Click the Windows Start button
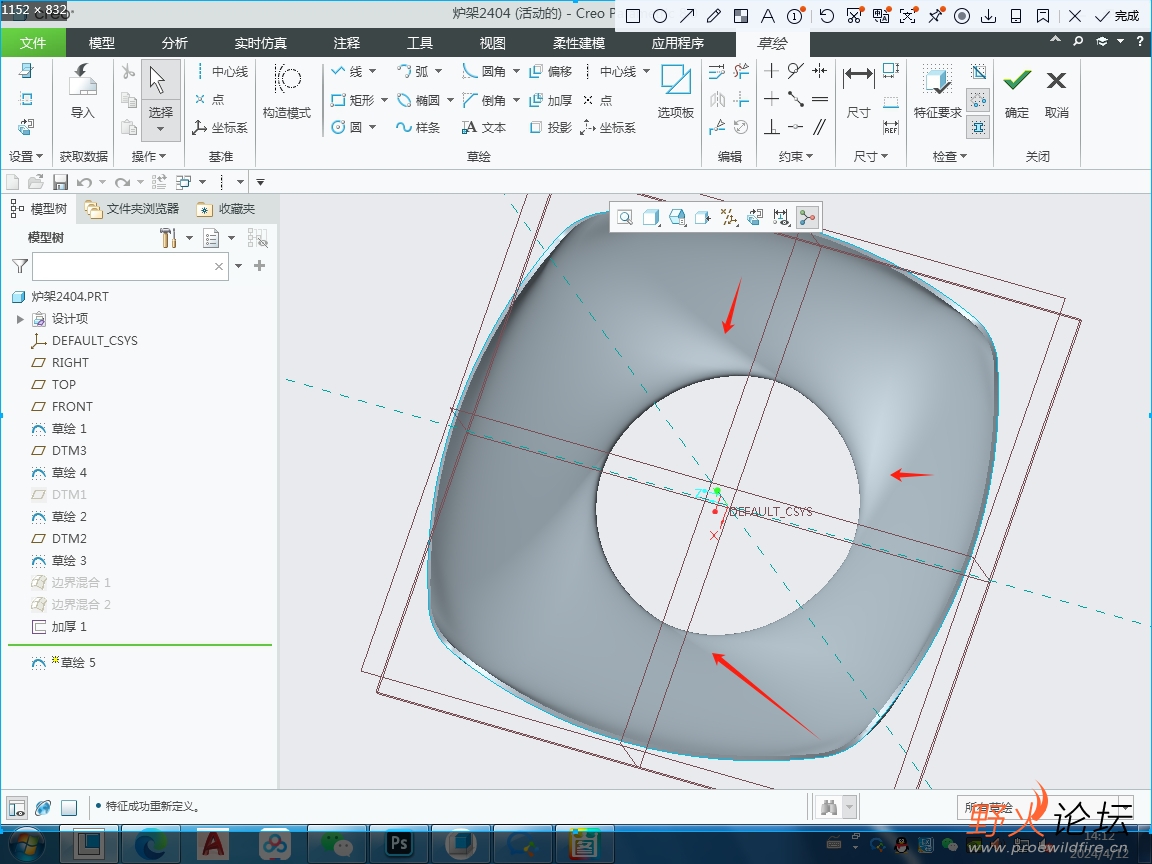The image size is (1152, 864). 26,845
